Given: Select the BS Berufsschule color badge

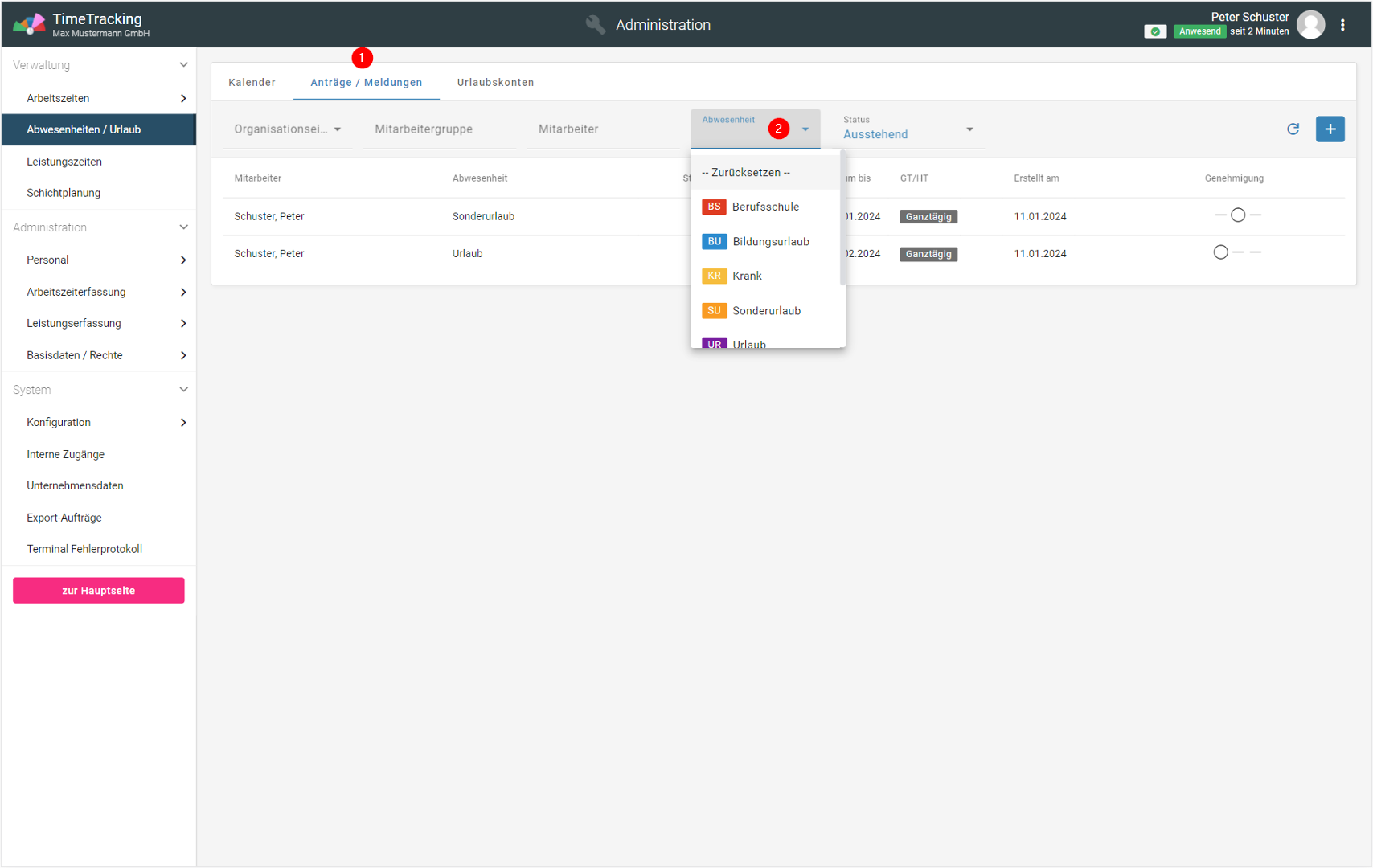Looking at the screenshot, I should (714, 207).
